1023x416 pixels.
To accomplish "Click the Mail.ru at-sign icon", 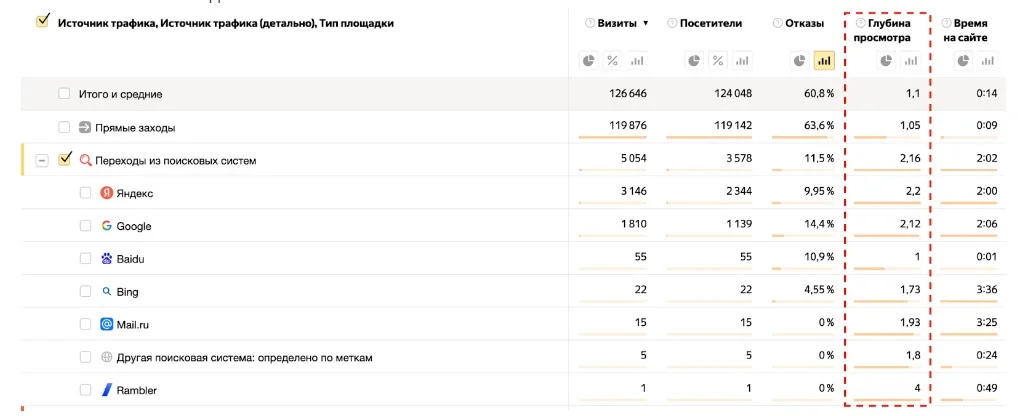I will point(106,324).
